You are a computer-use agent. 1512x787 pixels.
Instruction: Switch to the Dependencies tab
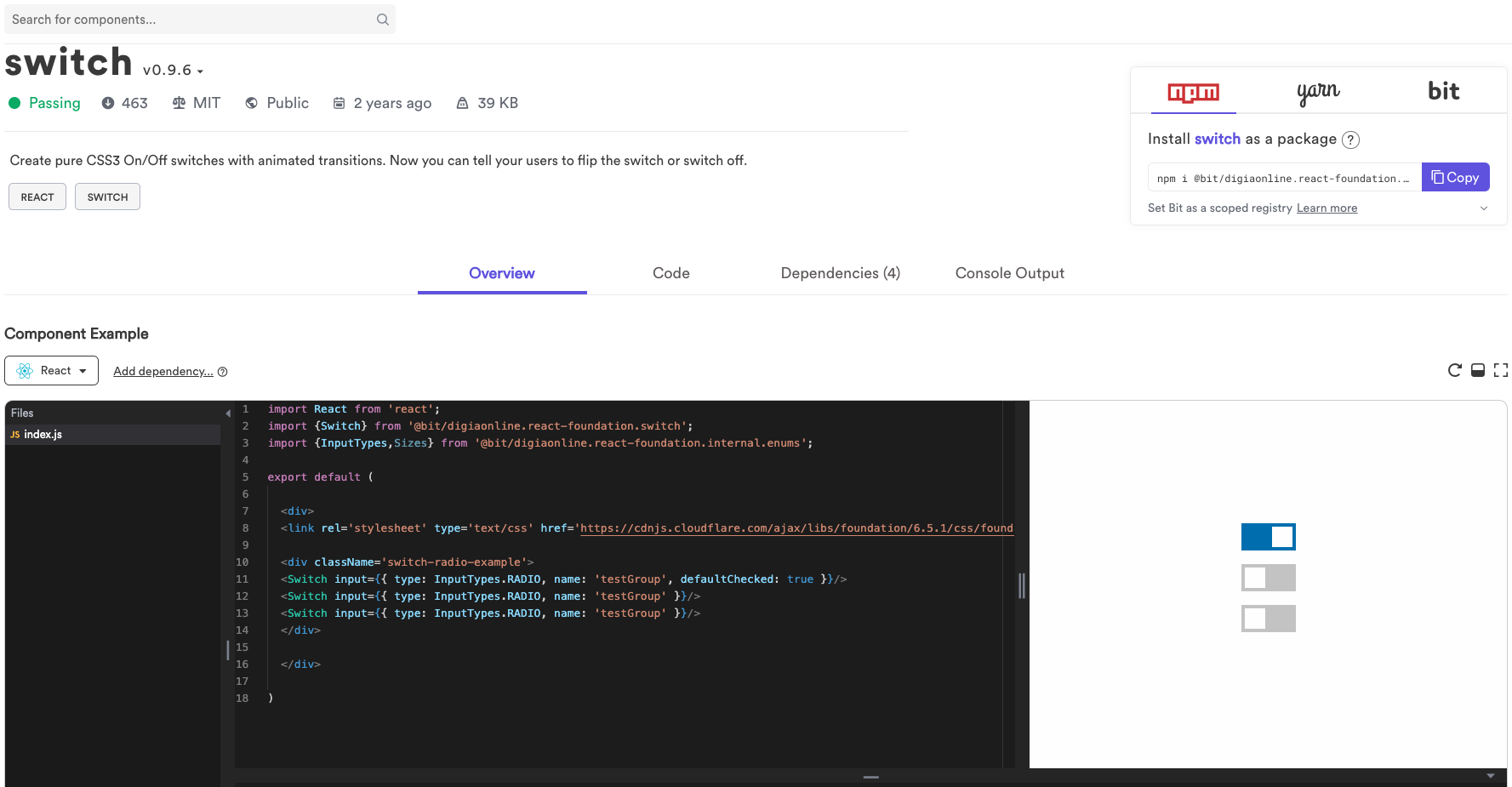click(x=840, y=273)
